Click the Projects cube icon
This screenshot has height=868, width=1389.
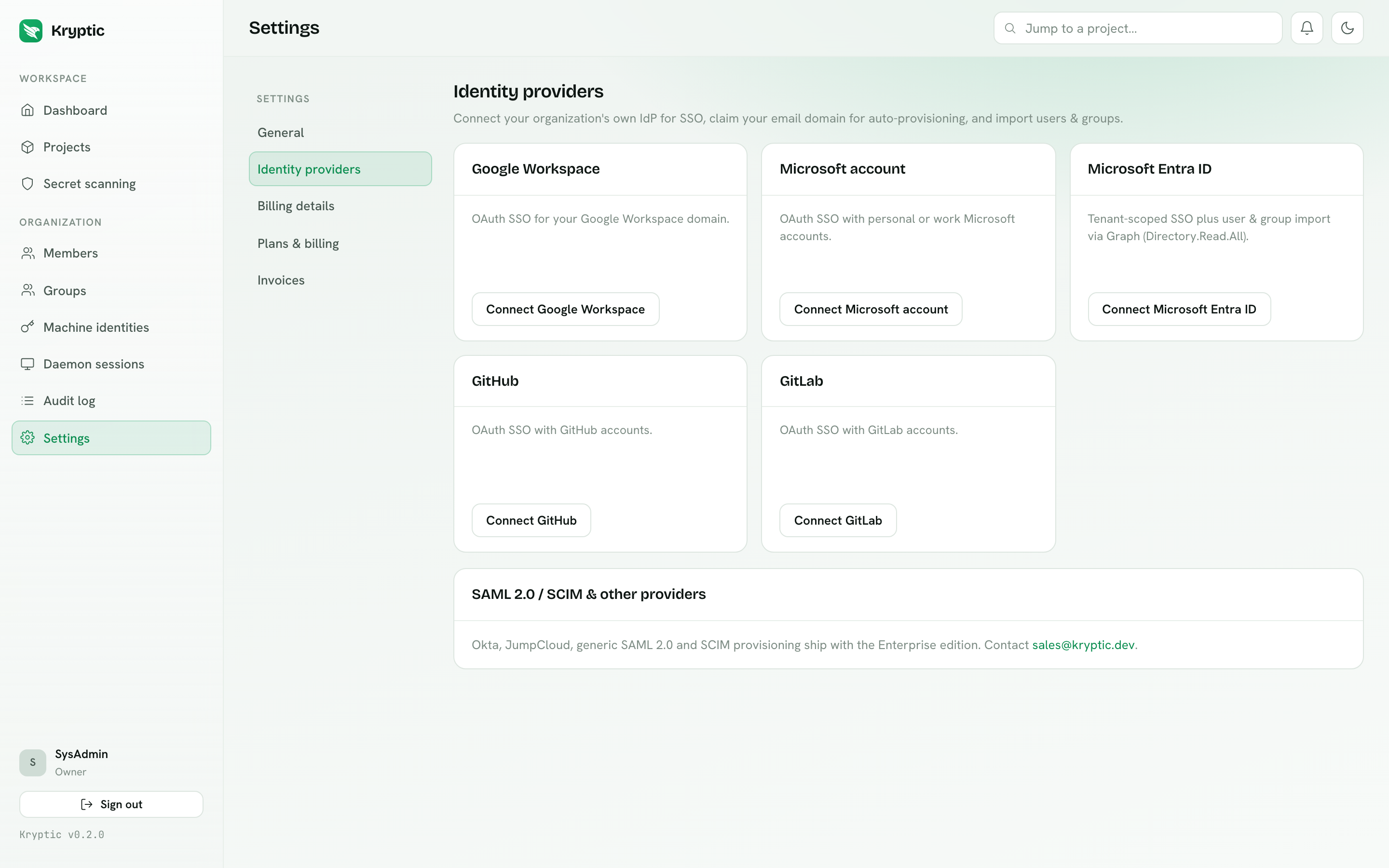pos(27,147)
